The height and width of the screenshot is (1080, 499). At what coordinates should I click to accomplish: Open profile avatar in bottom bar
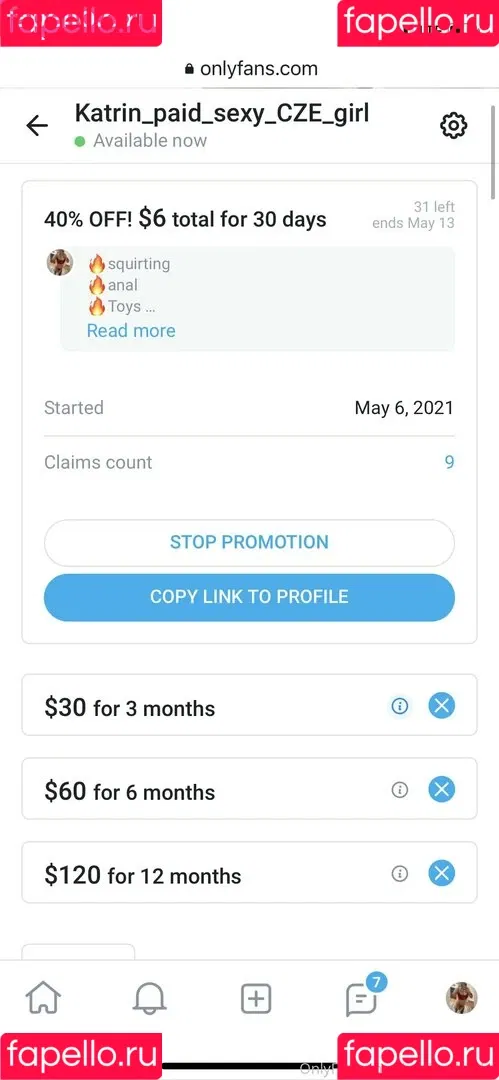click(x=461, y=997)
